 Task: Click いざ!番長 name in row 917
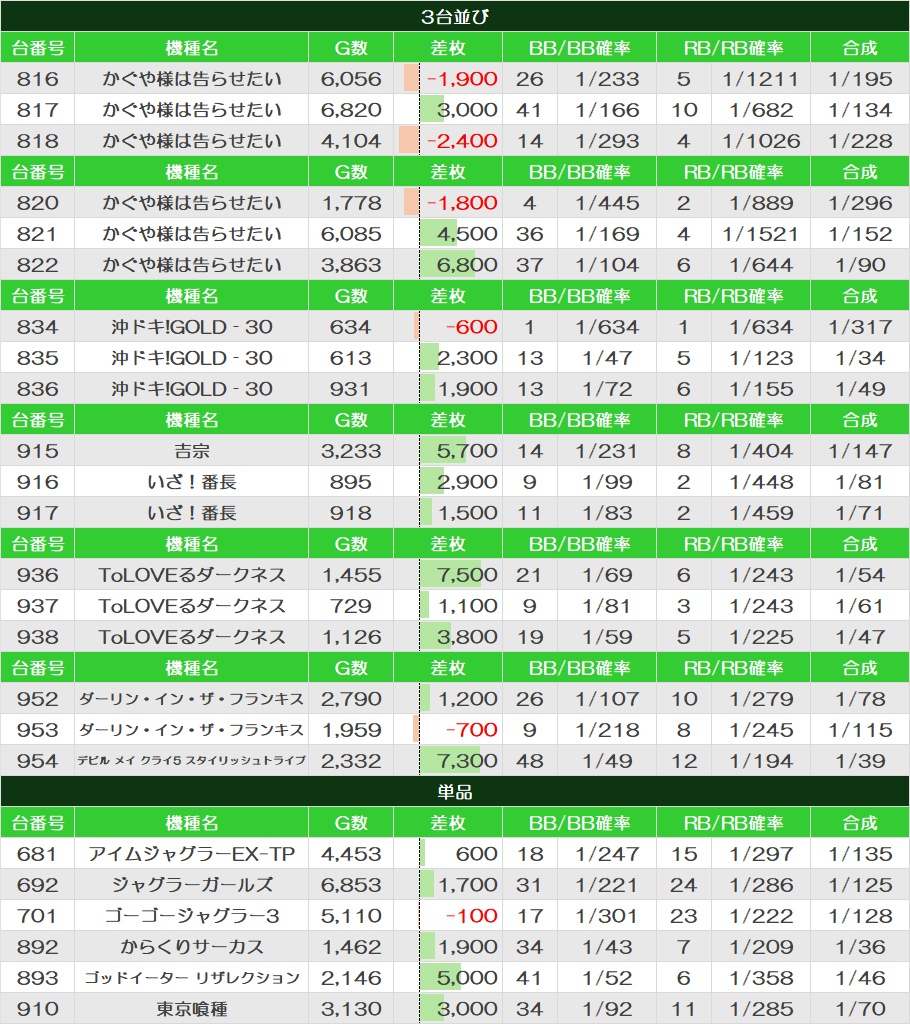pos(191,513)
